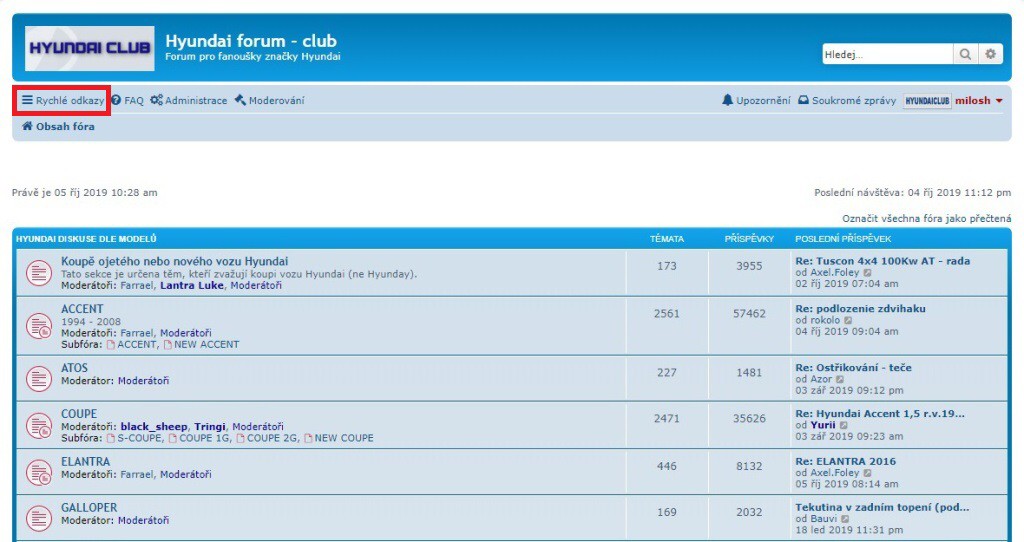This screenshot has width=1024, height=542.
Task: Open the ELANTRA forum
Action: 85,461
